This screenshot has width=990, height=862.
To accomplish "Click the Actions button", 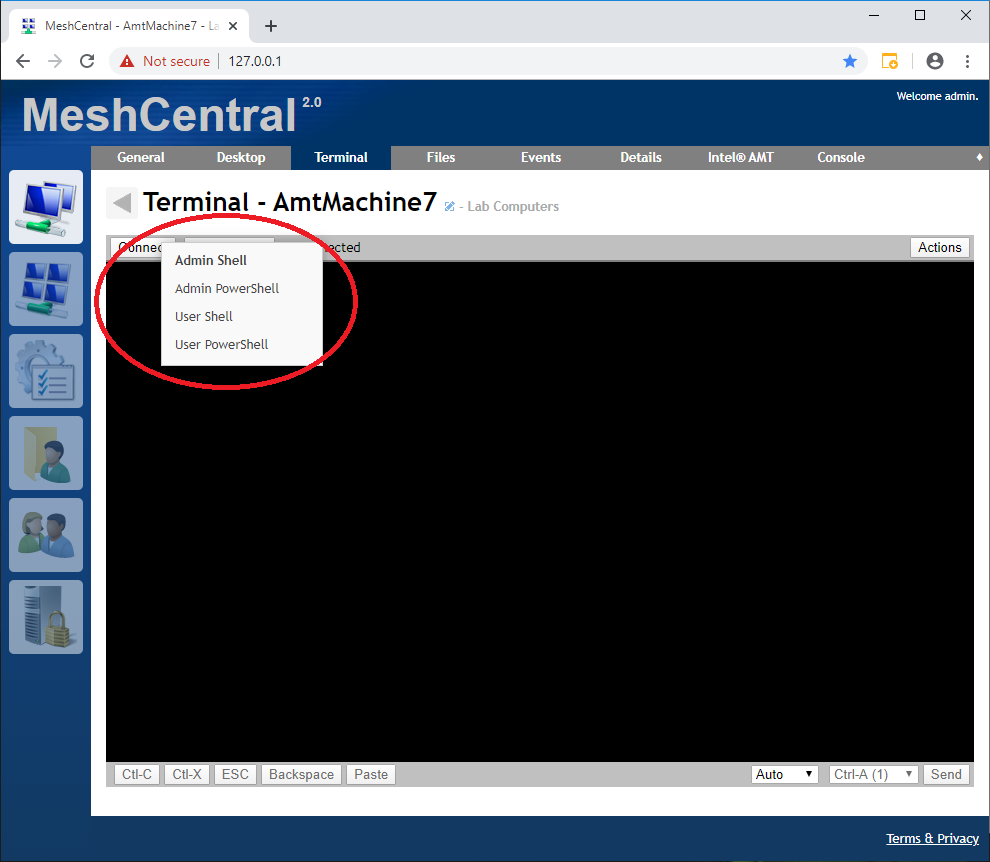I will point(939,247).
